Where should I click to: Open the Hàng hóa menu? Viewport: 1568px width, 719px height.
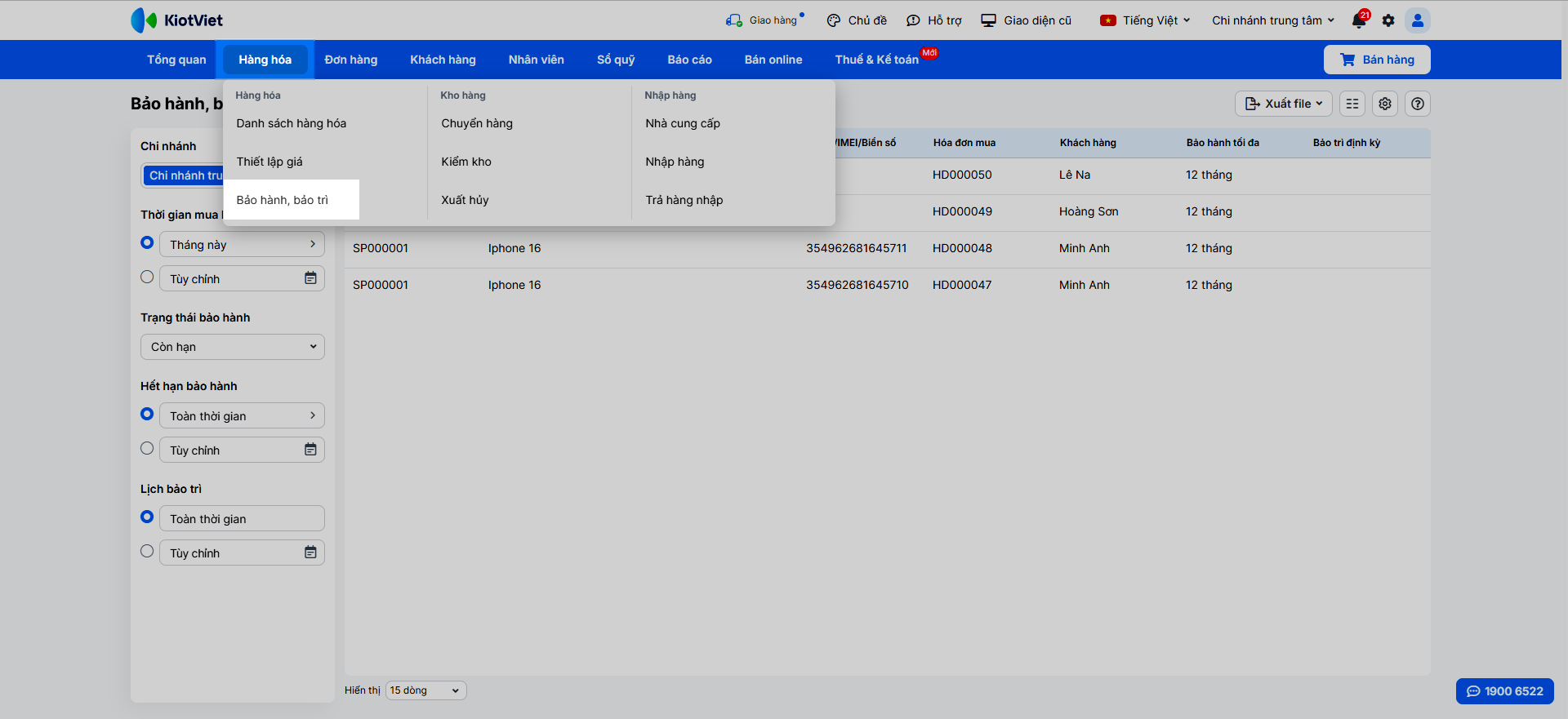point(265,60)
